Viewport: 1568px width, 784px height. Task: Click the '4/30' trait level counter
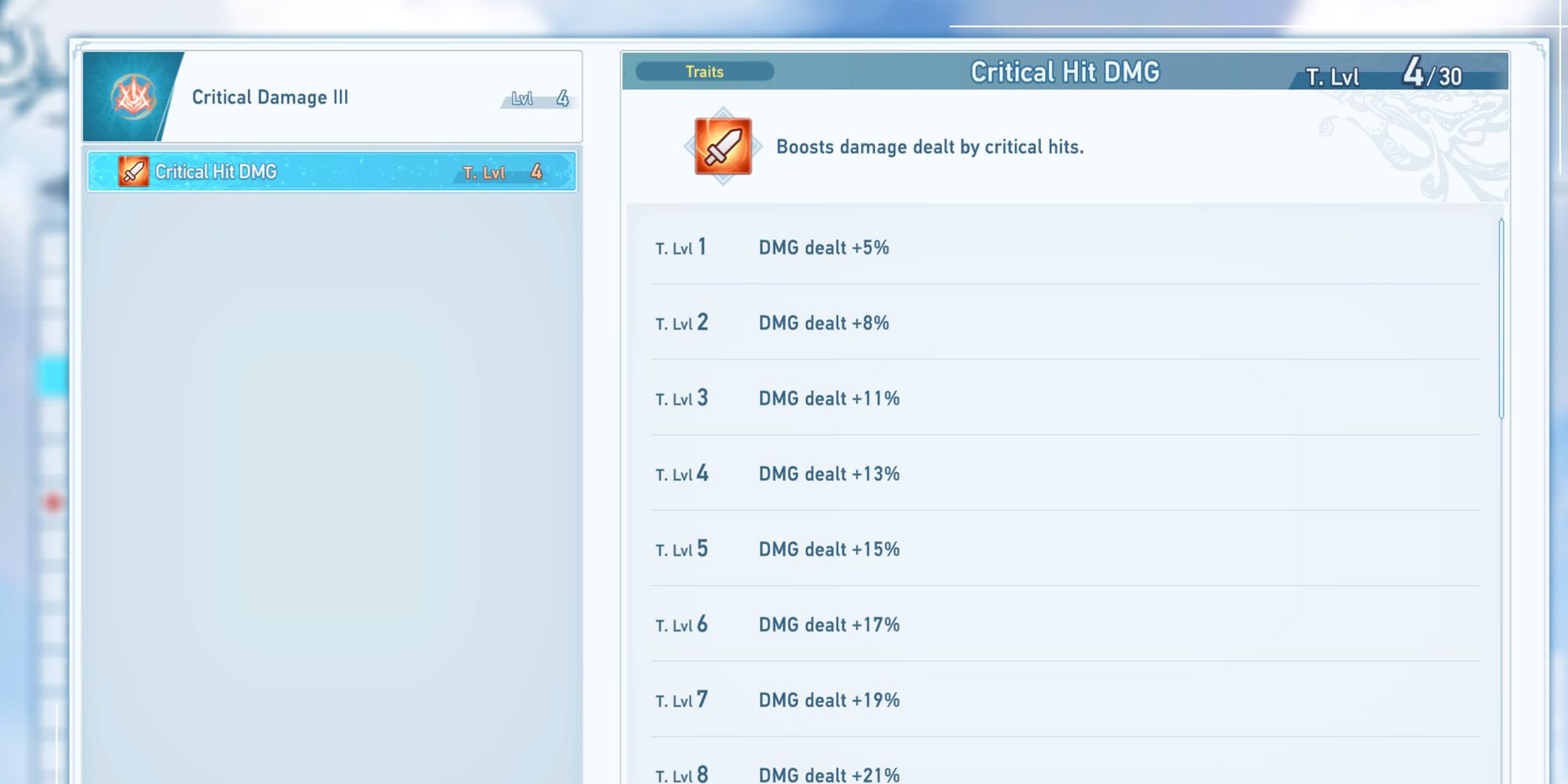pos(1432,73)
